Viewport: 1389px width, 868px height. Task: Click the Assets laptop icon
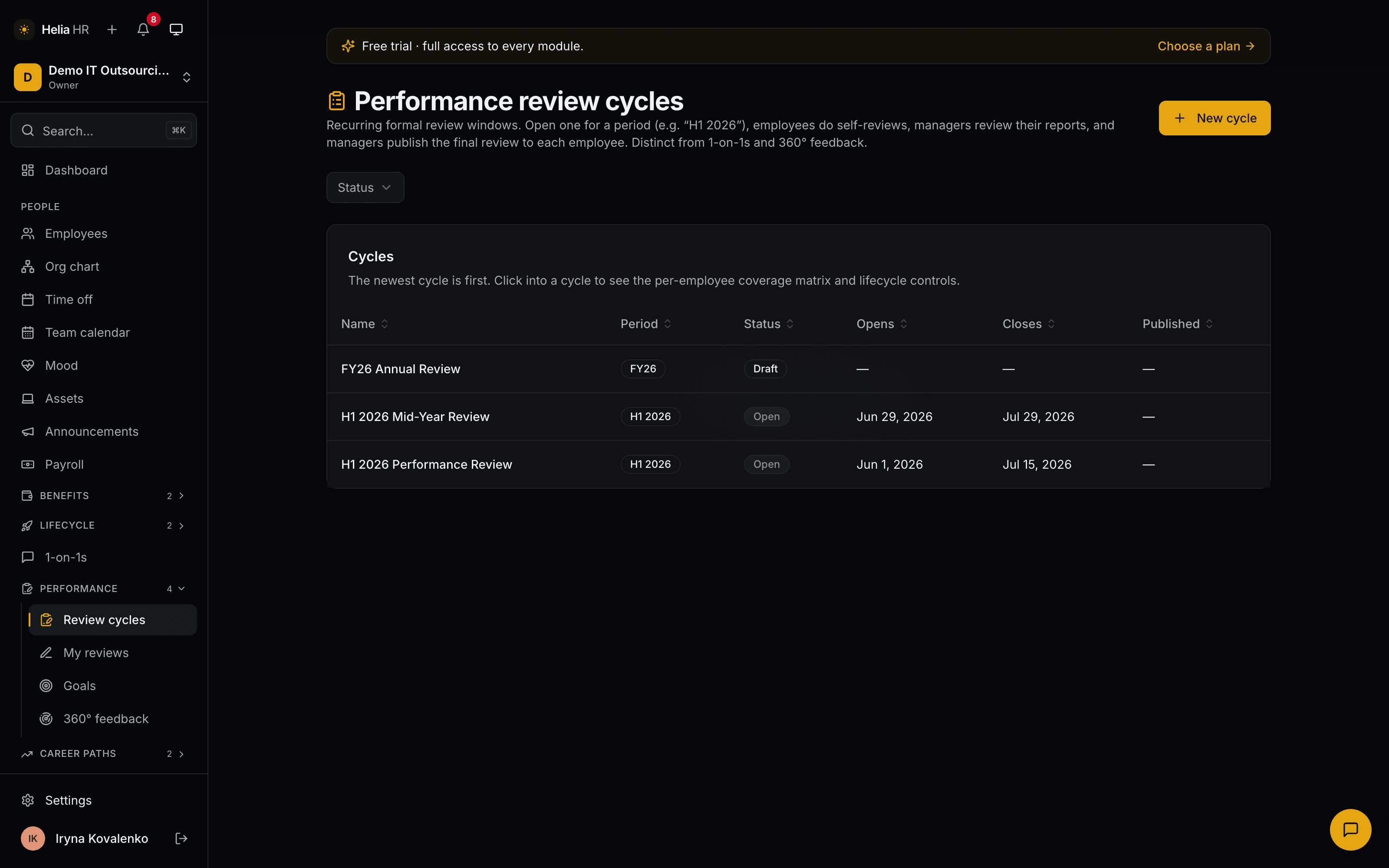point(27,398)
